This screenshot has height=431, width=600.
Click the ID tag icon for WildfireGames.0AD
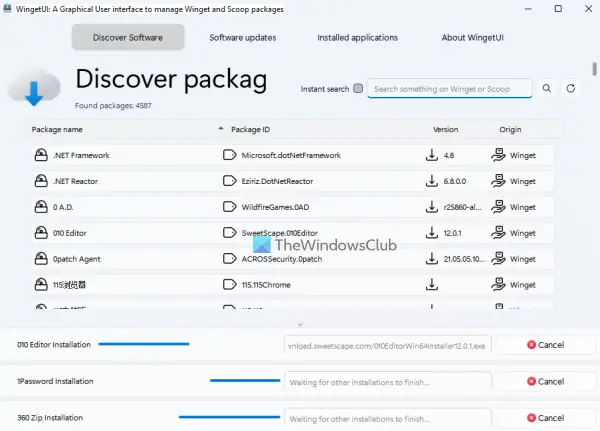pos(229,207)
